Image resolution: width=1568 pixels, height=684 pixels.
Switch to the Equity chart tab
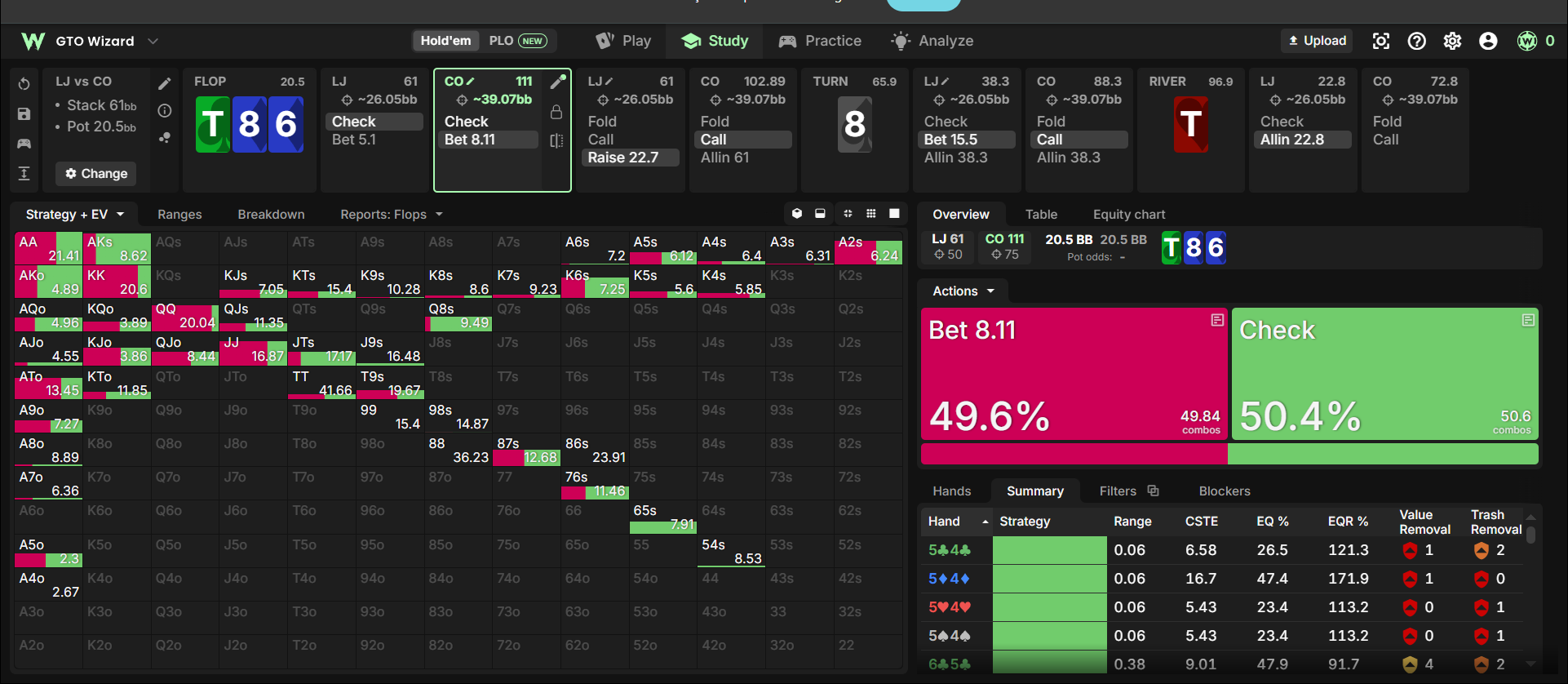click(1129, 214)
